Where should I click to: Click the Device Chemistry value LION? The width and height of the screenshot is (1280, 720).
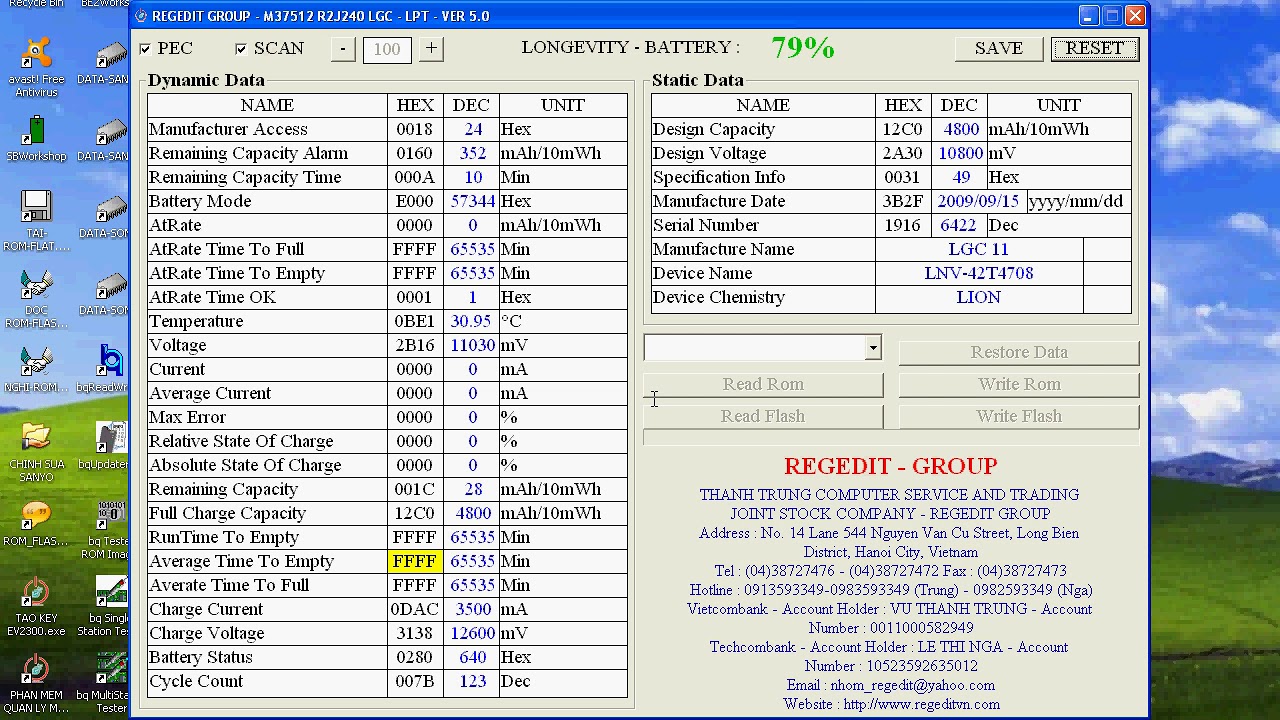(978, 297)
